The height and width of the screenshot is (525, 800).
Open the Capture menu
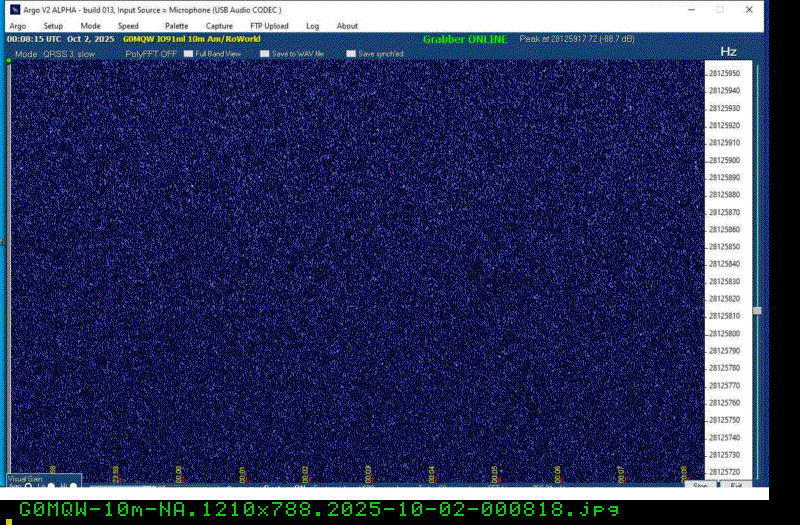(219, 26)
